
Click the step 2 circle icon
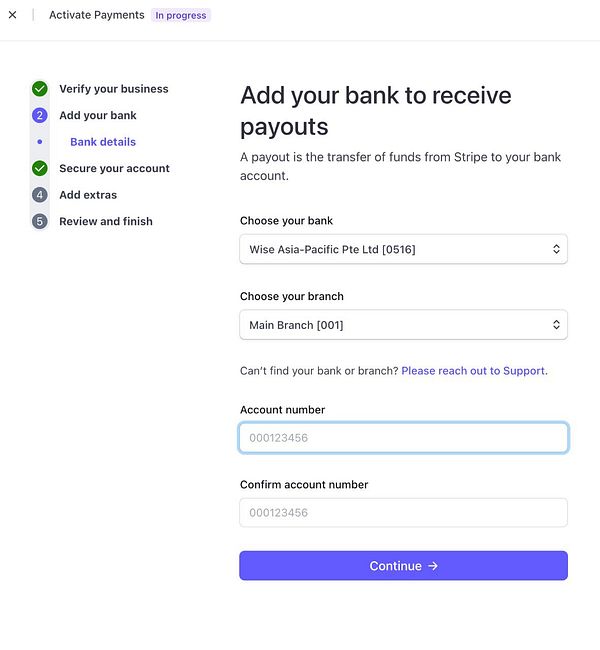coord(40,115)
